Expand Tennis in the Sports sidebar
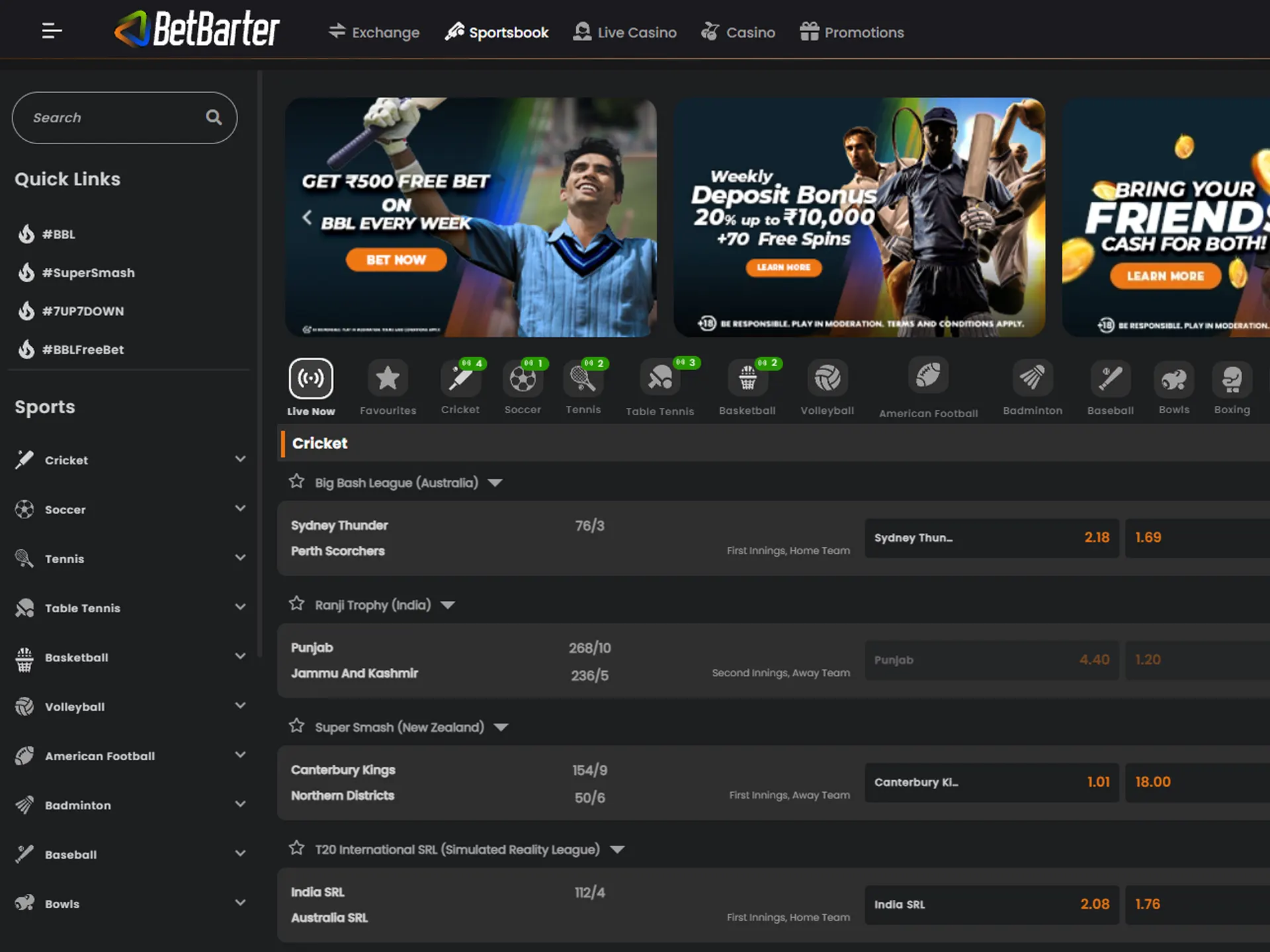Screen dimensions: 1270x952 coord(240,557)
